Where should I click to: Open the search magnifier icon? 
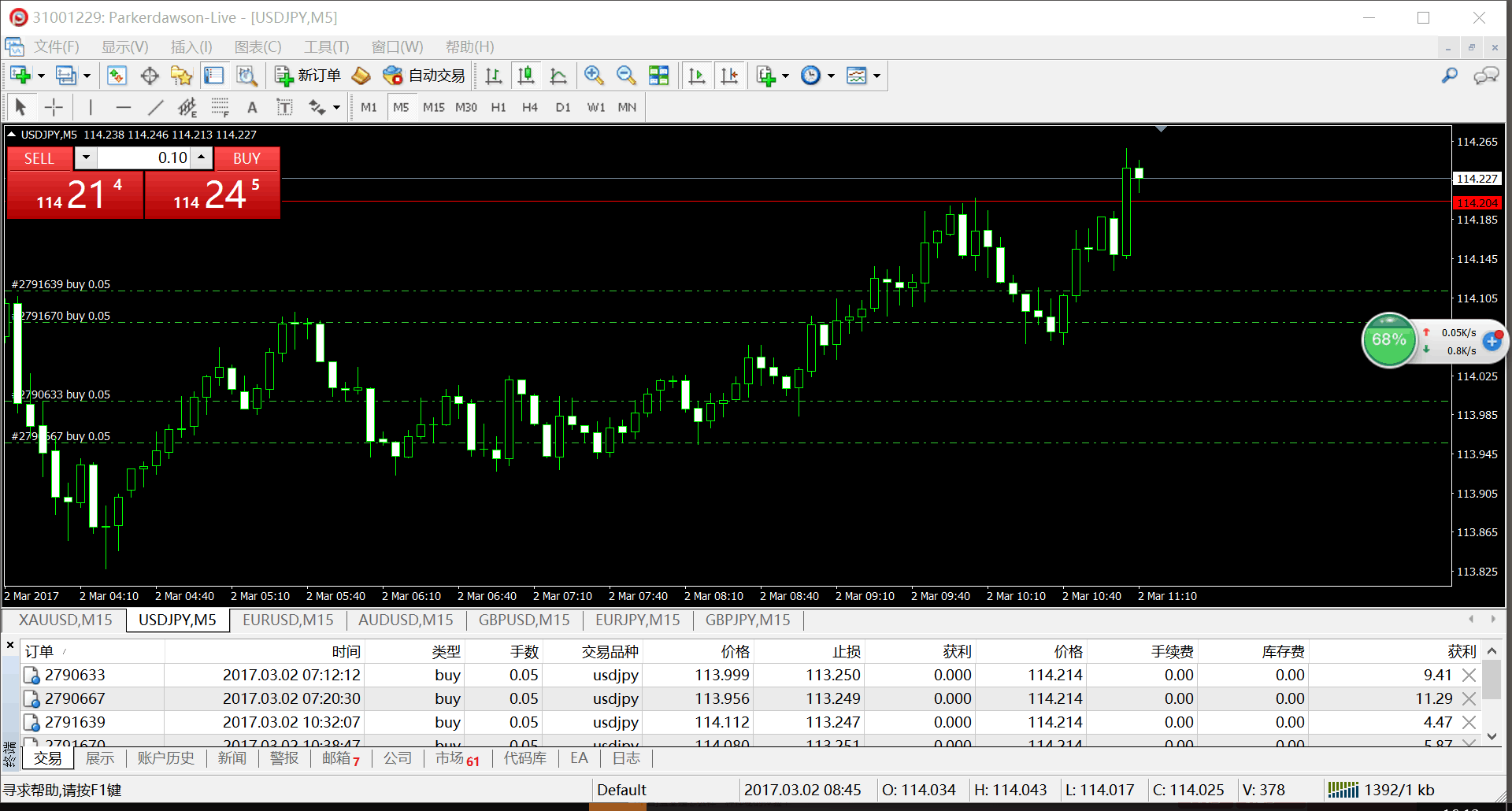tap(1449, 76)
